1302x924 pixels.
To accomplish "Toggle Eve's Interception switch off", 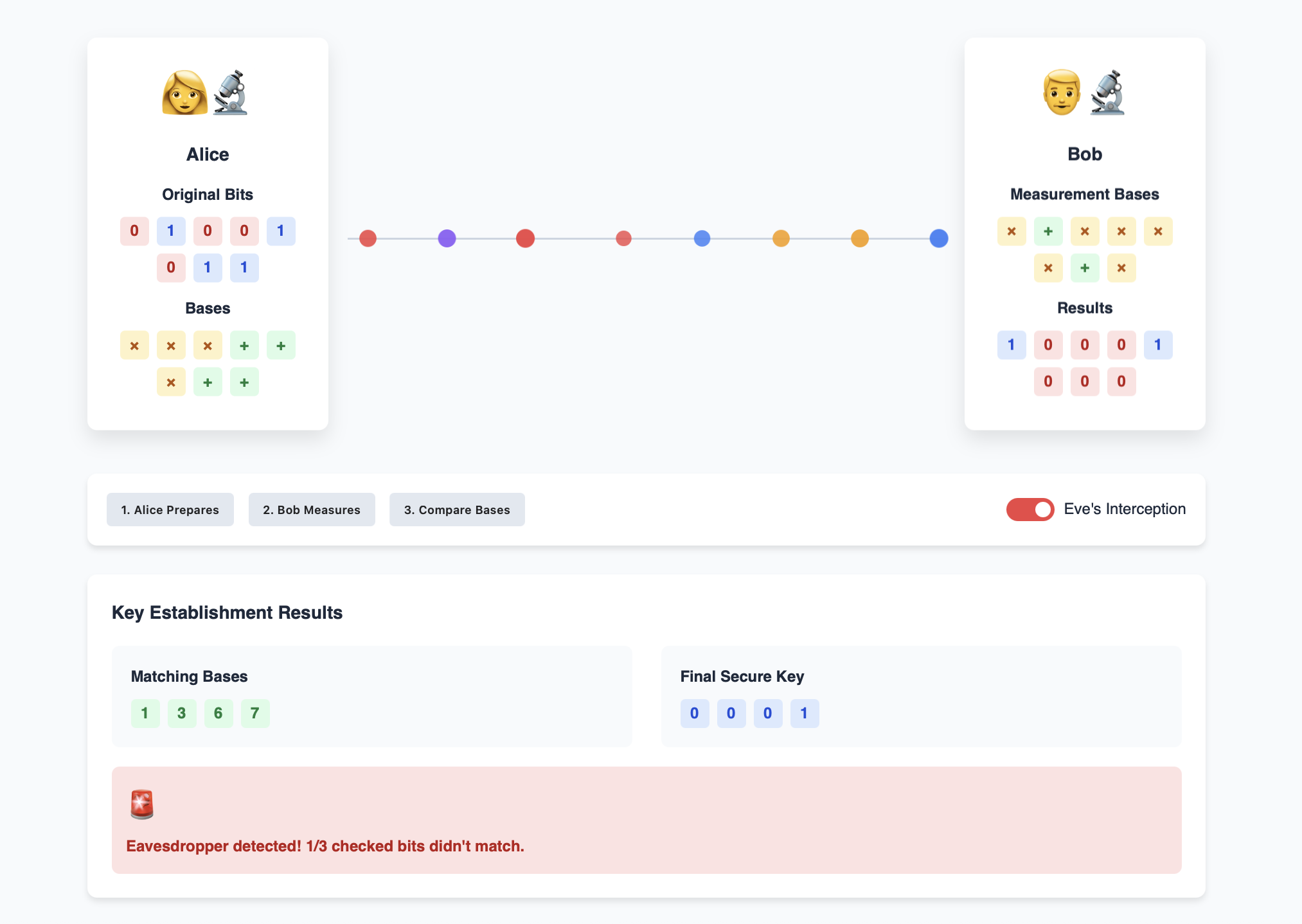I will click(1030, 510).
